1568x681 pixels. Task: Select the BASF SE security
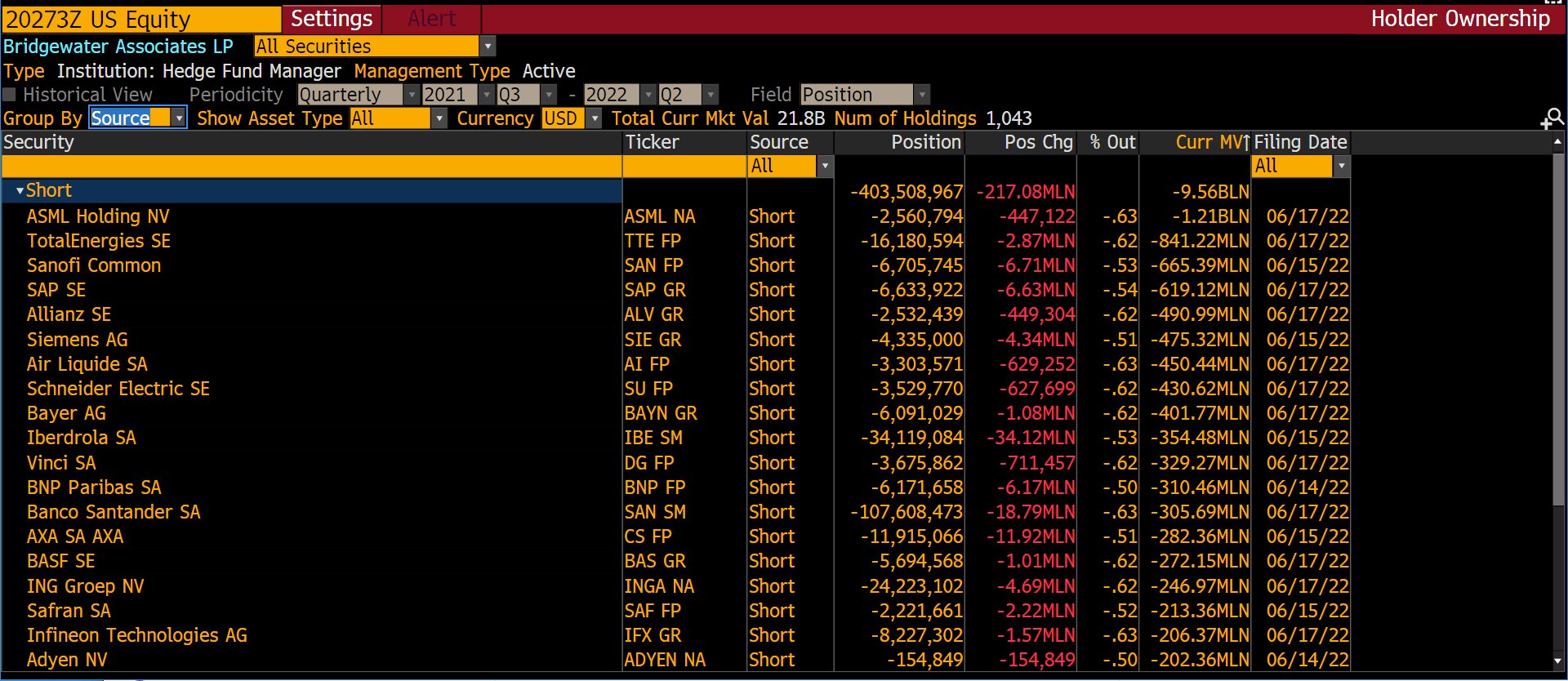point(61,561)
